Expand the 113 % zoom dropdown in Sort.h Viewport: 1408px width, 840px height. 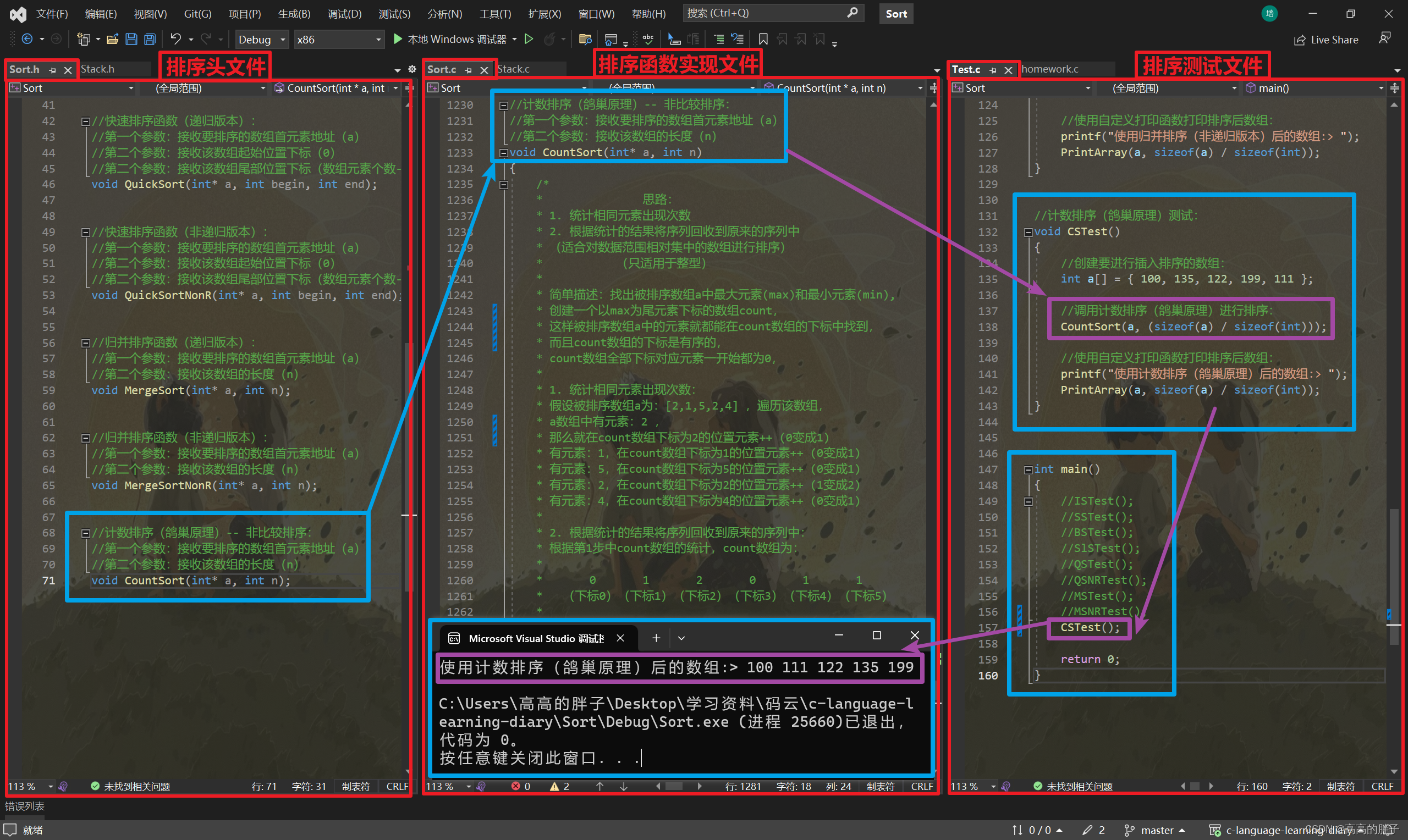[x=51, y=786]
